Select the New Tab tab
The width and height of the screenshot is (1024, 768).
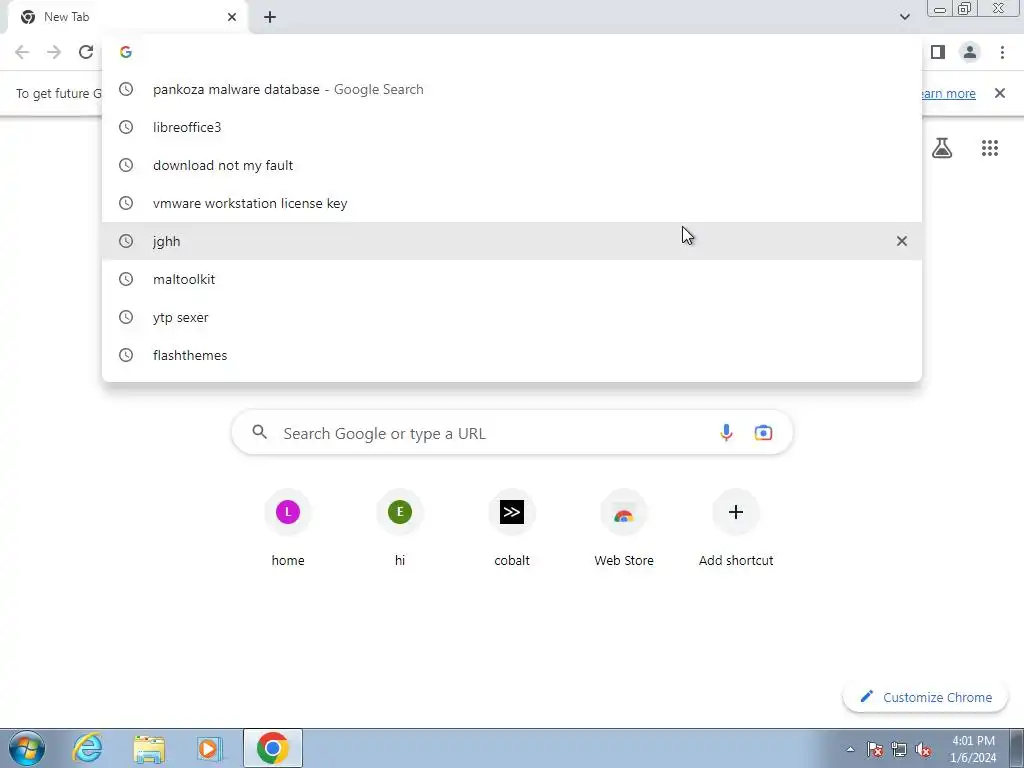coord(127,17)
